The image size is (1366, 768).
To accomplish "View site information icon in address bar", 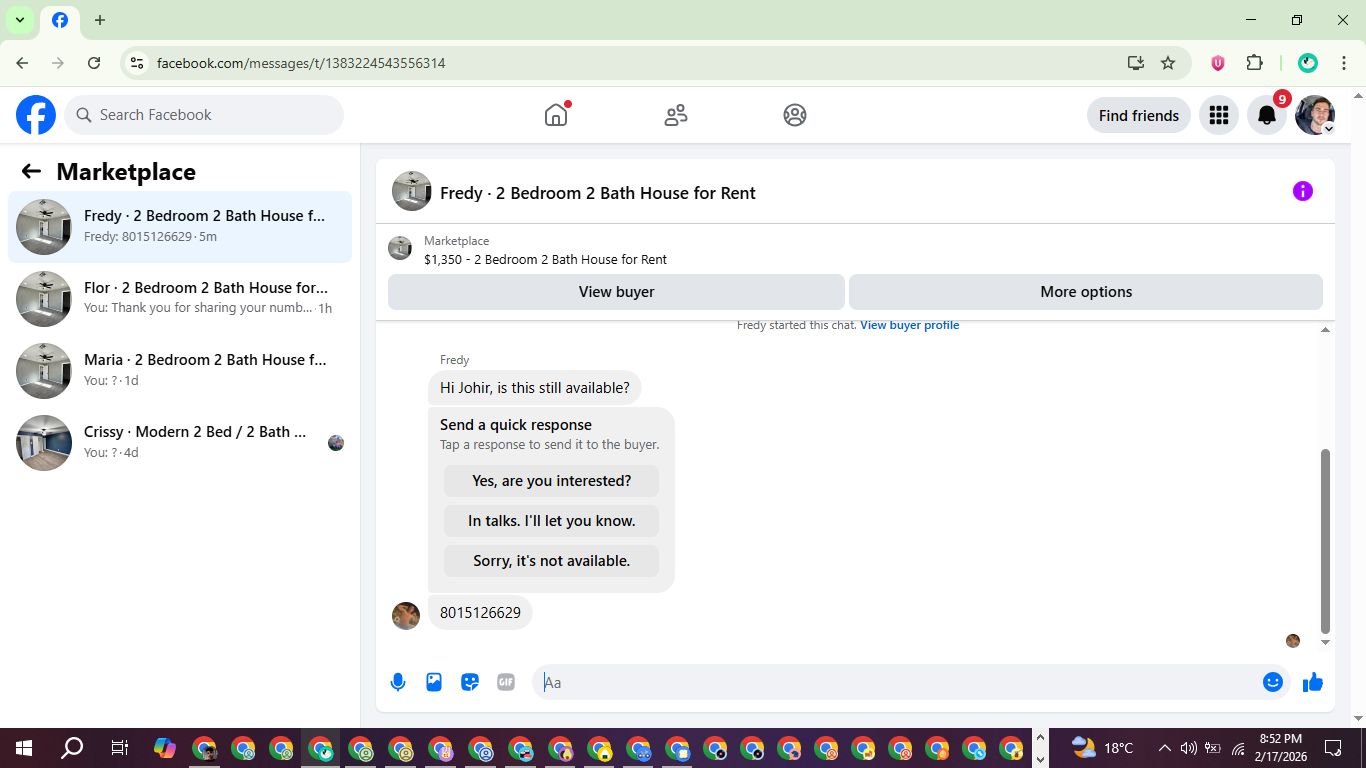I will click(x=137, y=63).
